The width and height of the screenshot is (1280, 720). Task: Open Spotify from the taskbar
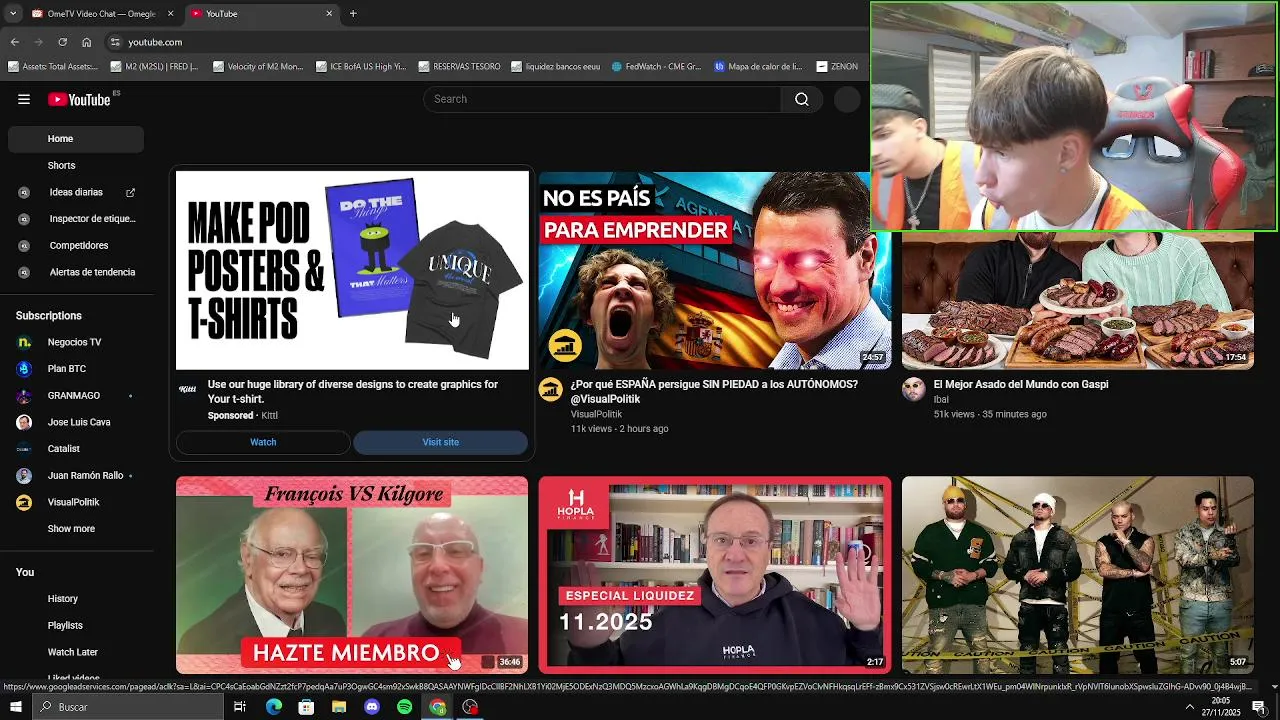(x=405, y=707)
